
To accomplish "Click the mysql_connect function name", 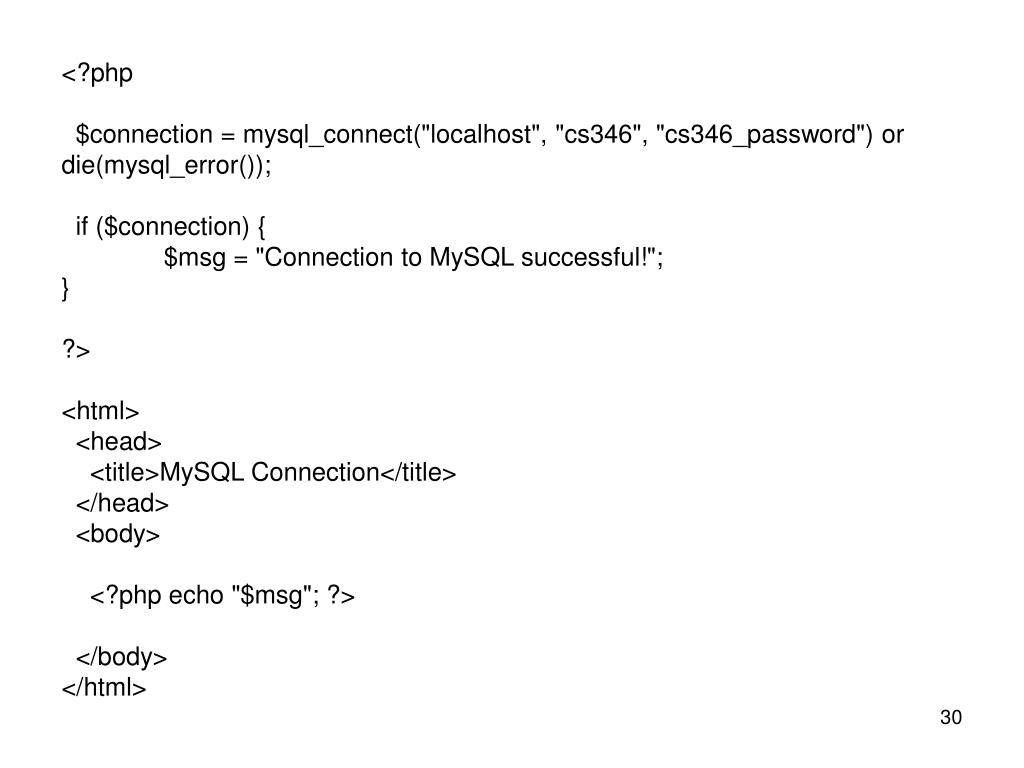I will [x=327, y=135].
